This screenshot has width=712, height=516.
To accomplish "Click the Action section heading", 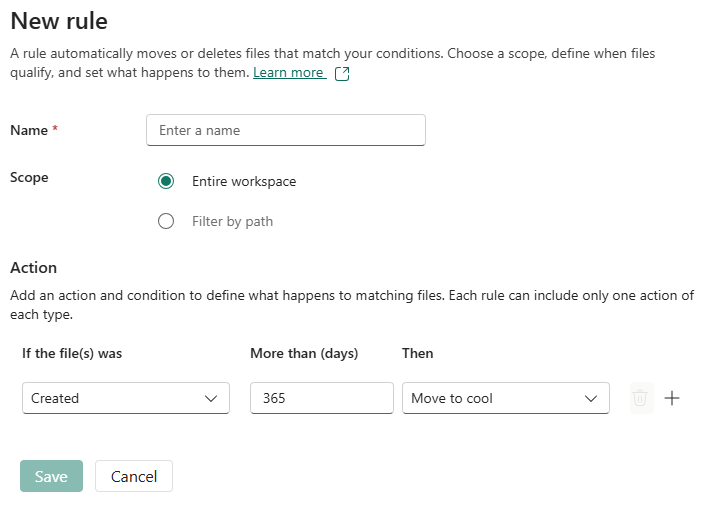I will [34, 268].
